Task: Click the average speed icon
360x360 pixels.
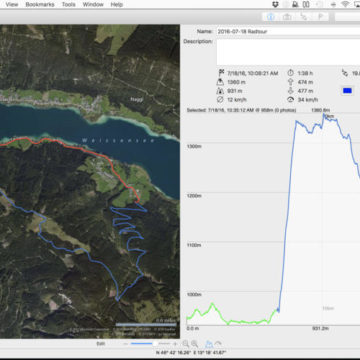Action: [x=220, y=100]
